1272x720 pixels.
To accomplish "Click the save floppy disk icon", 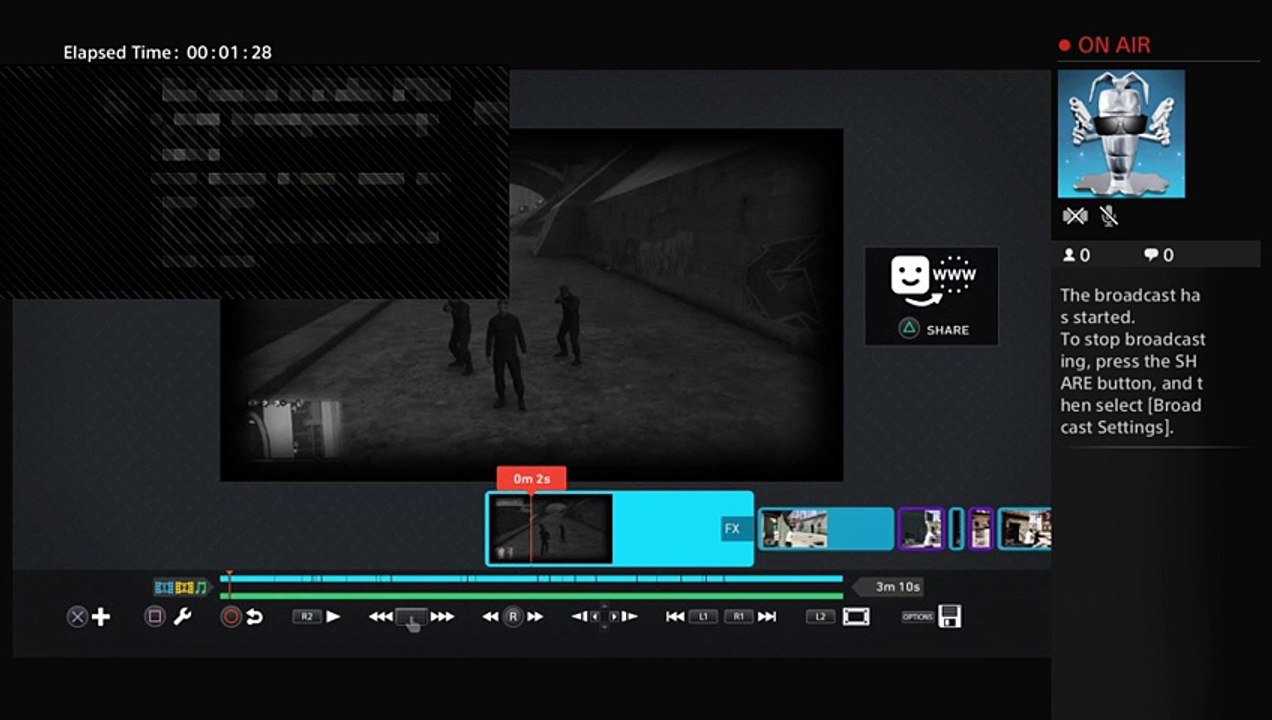I will [950, 616].
